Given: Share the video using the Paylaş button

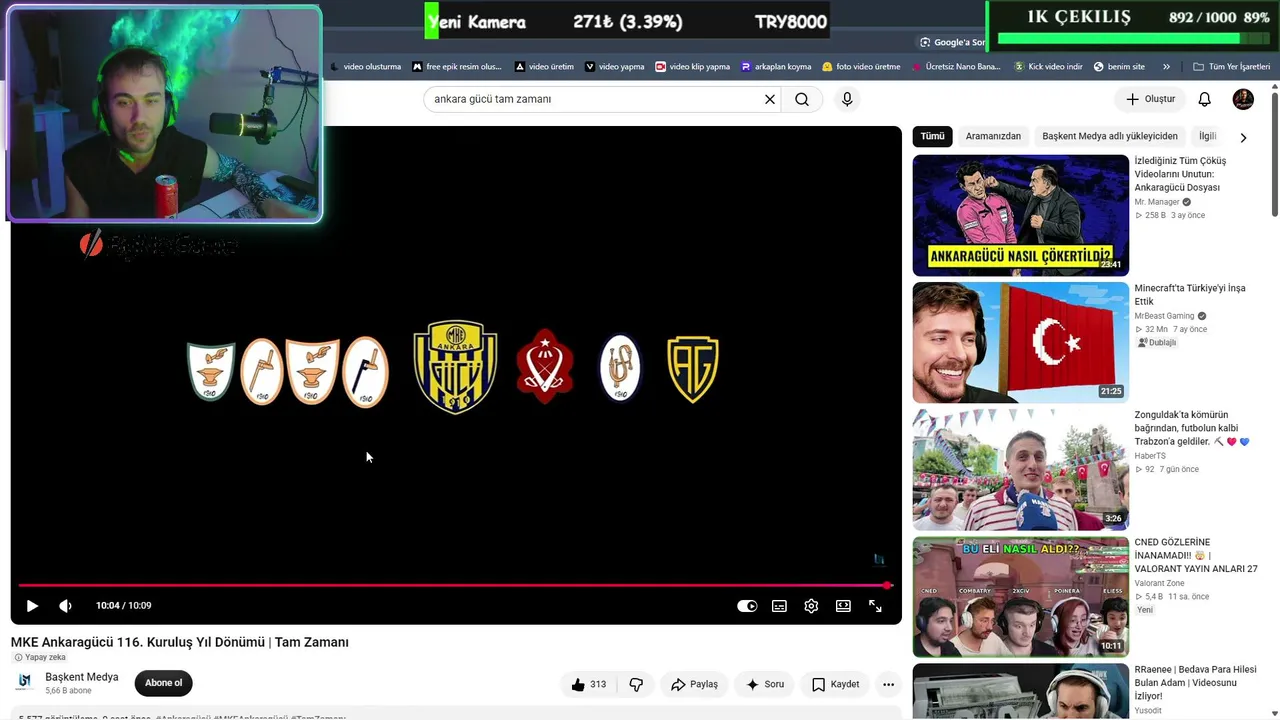Looking at the screenshot, I should click(694, 685).
